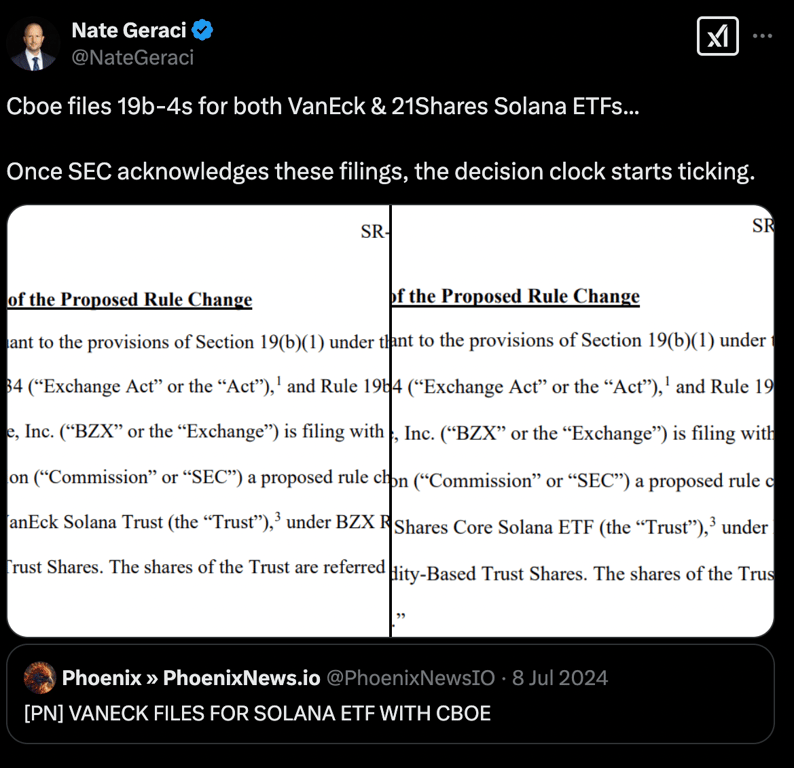Click 'Proposed Rule Change' heading in left document
Image resolution: width=794 pixels, height=768 pixels.
tap(155, 299)
